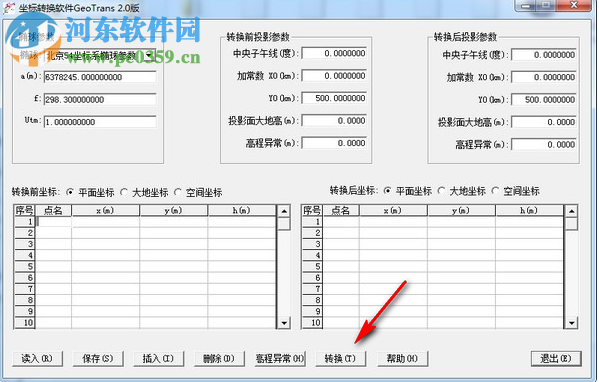Image resolution: width=599 pixels, height=382 pixels.
Task: Click the 删除(D) button
Action: [219, 358]
